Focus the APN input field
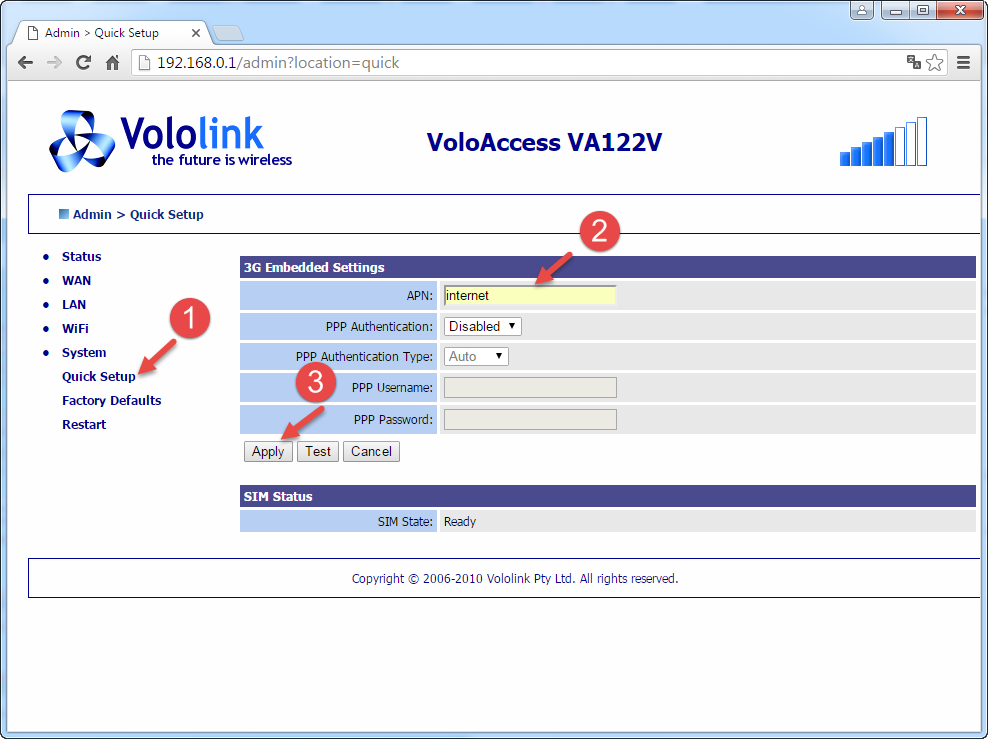 pyautogui.click(x=529, y=295)
